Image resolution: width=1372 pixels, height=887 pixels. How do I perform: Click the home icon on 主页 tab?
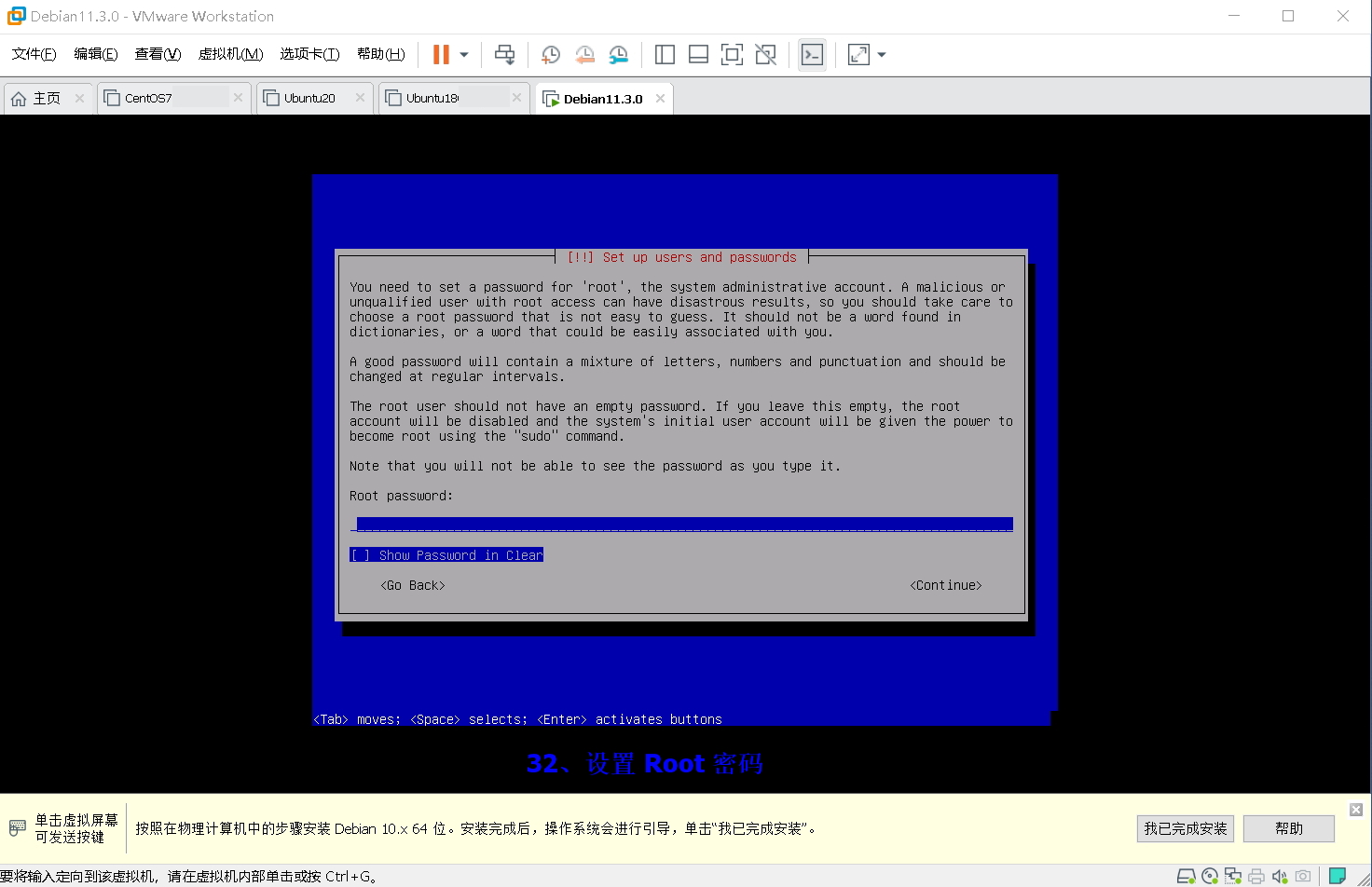tap(19, 99)
